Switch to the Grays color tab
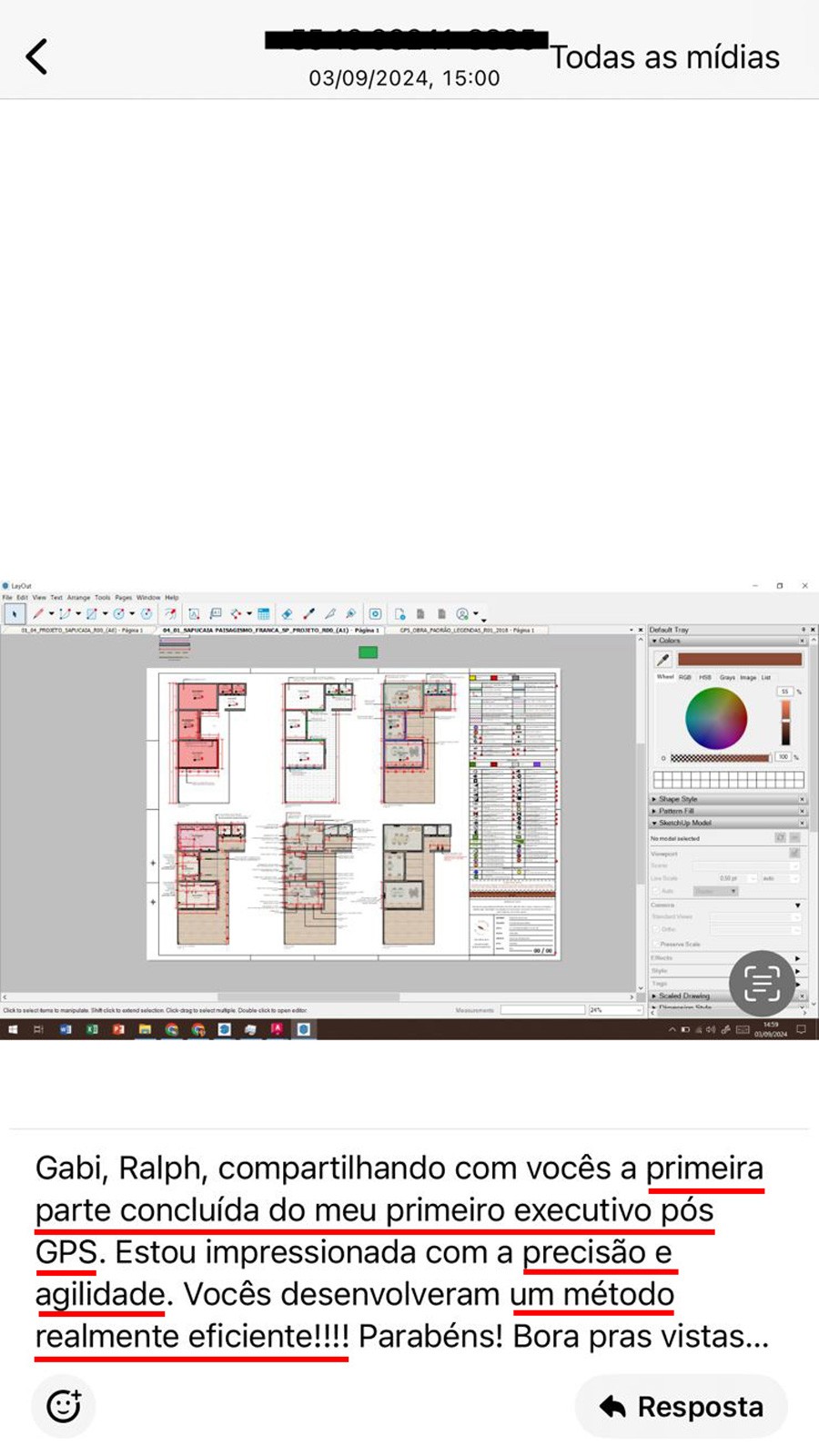819x1456 pixels. [x=727, y=677]
